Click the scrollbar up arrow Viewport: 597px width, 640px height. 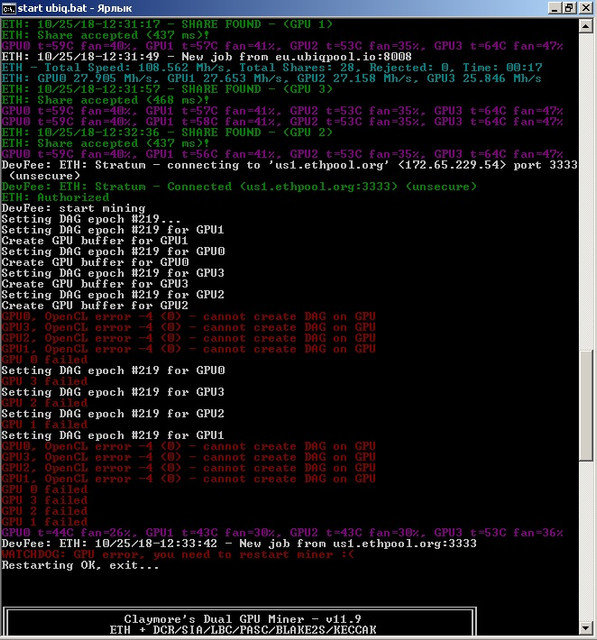[586, 27]
